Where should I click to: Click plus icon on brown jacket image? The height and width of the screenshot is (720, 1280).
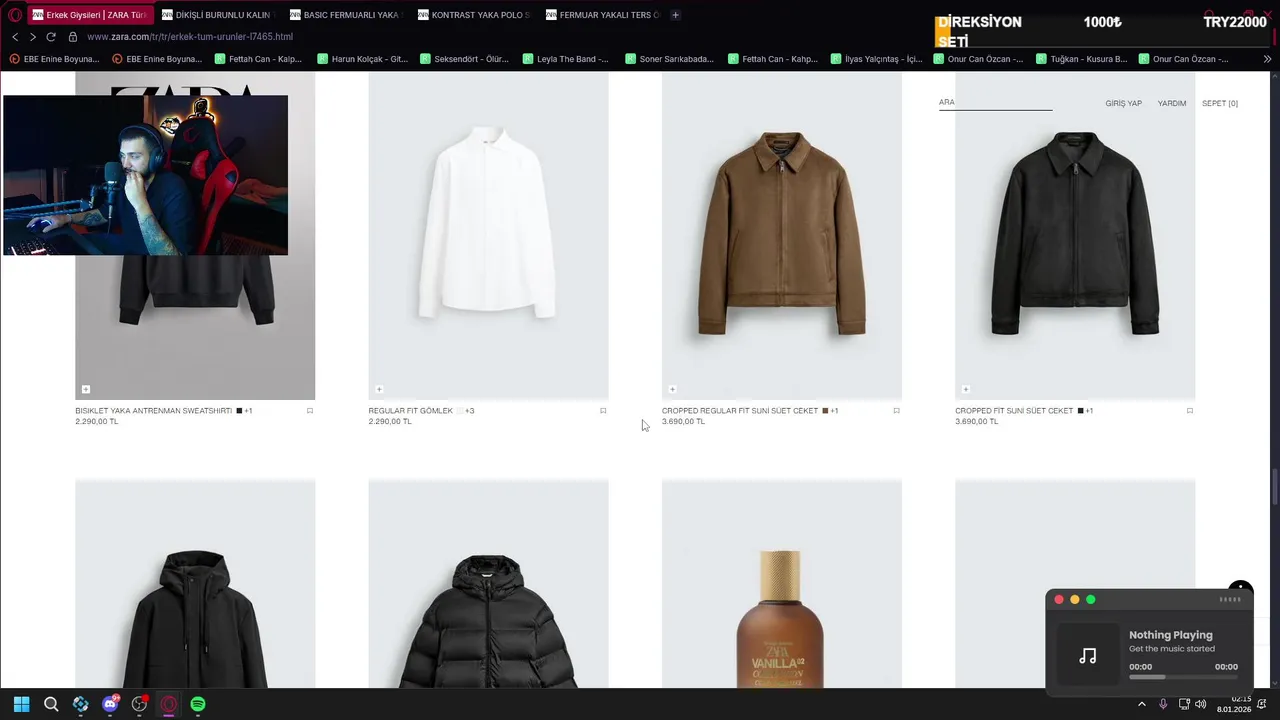click(x=672, y=389)
